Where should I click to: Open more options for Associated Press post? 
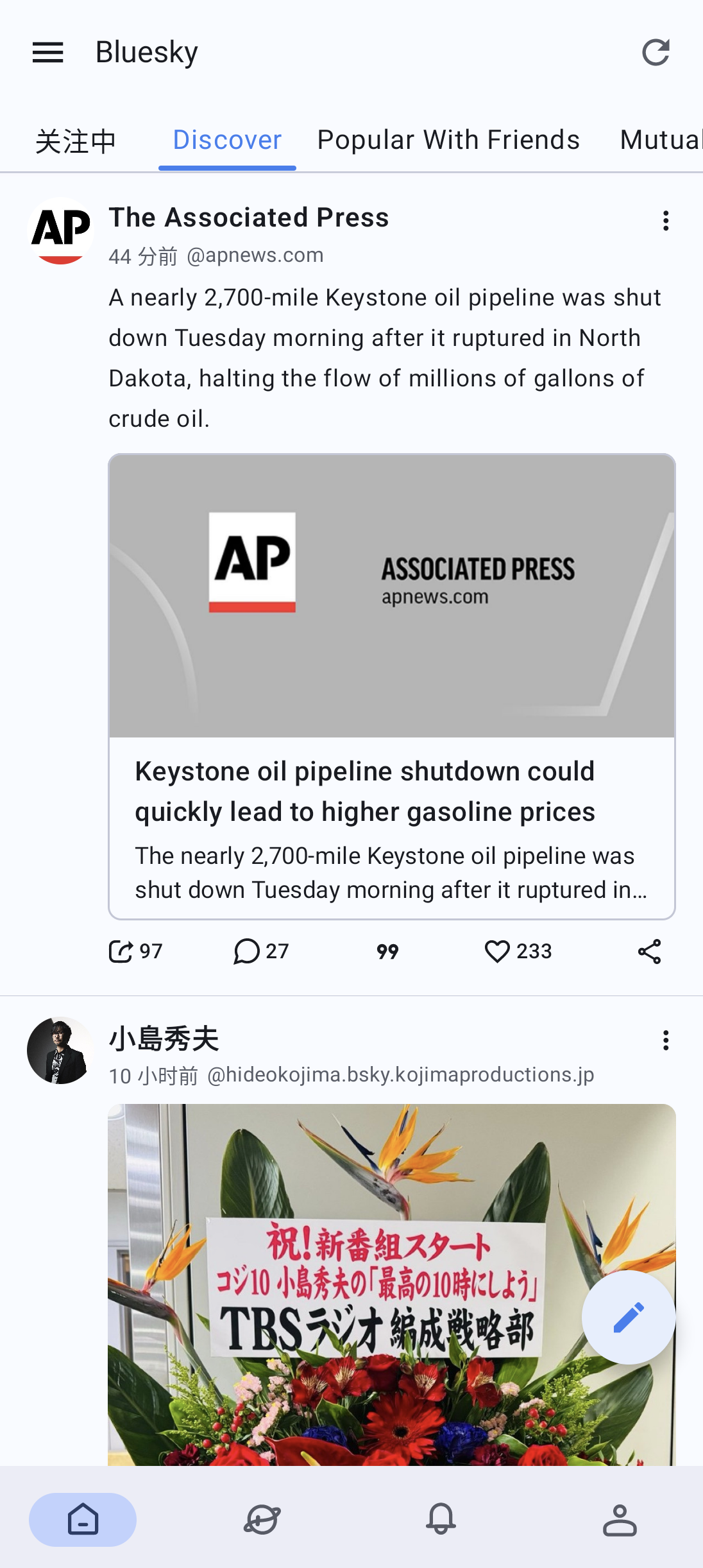pyautogui.click(x=666, y=221)
